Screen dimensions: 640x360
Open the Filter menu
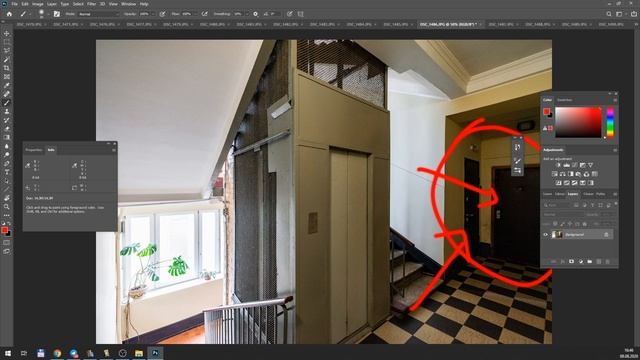tap(91, 4)
